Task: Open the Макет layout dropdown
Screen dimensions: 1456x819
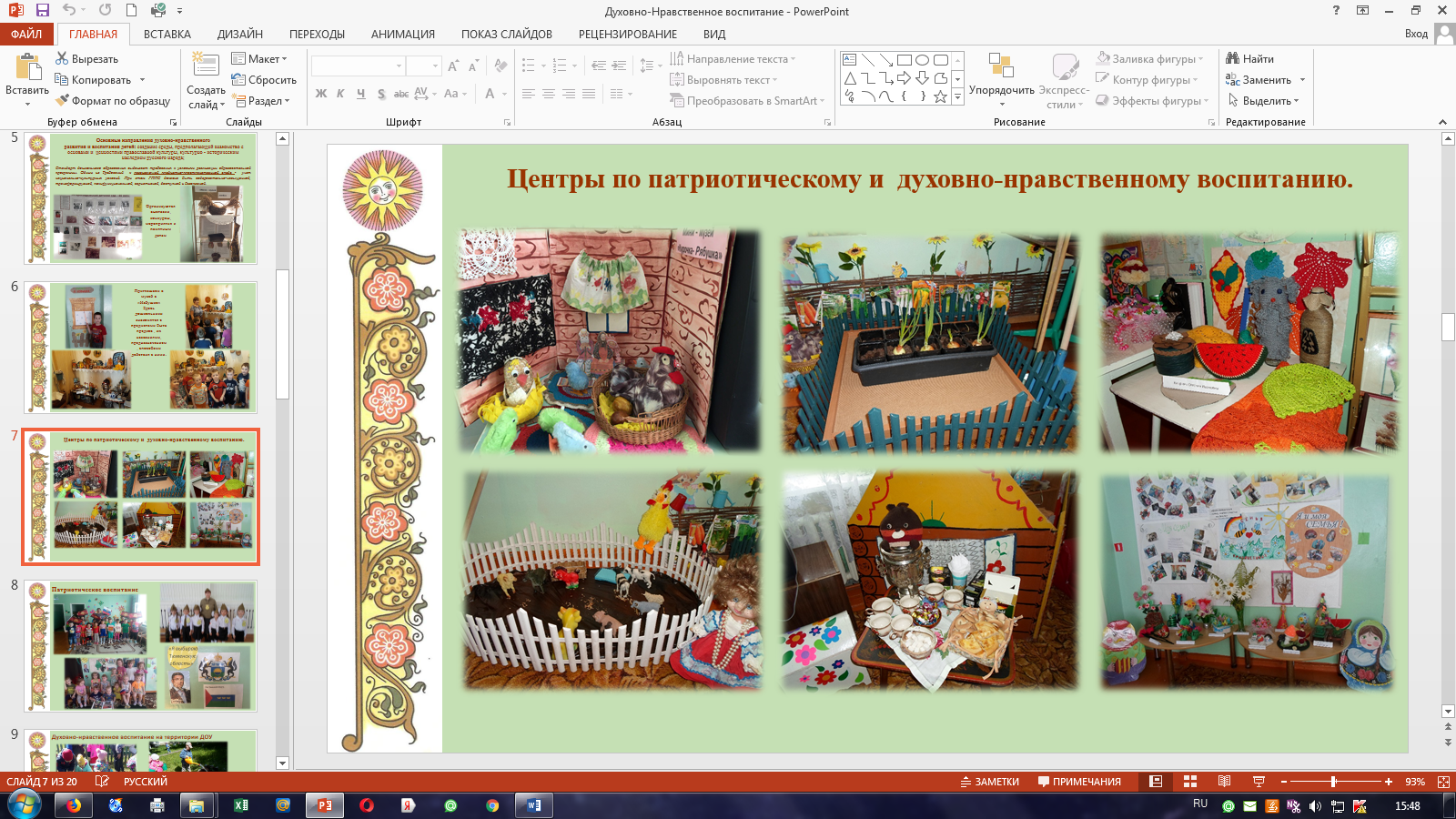Action: 259,59
